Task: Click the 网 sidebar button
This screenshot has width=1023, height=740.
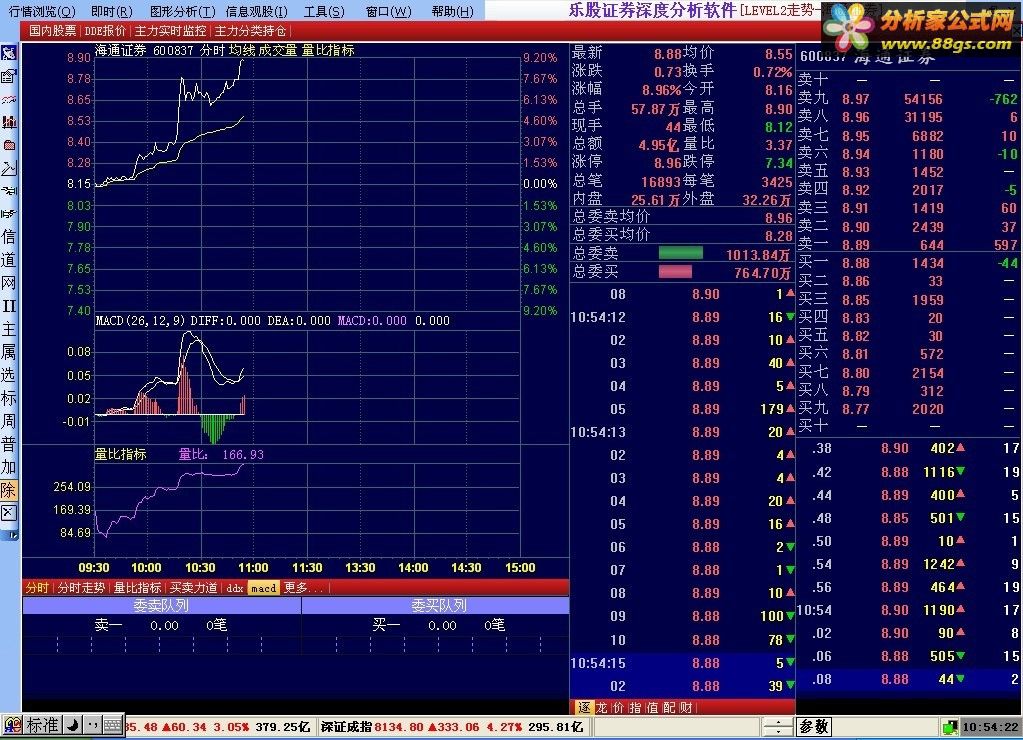Action: 8,283
